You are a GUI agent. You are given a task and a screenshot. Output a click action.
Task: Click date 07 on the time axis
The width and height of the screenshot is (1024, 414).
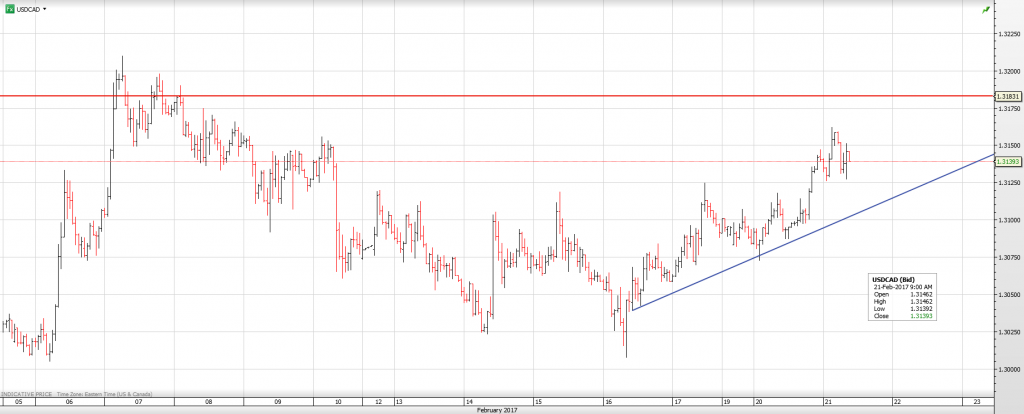pyautogui.click(x=138, y=401)
